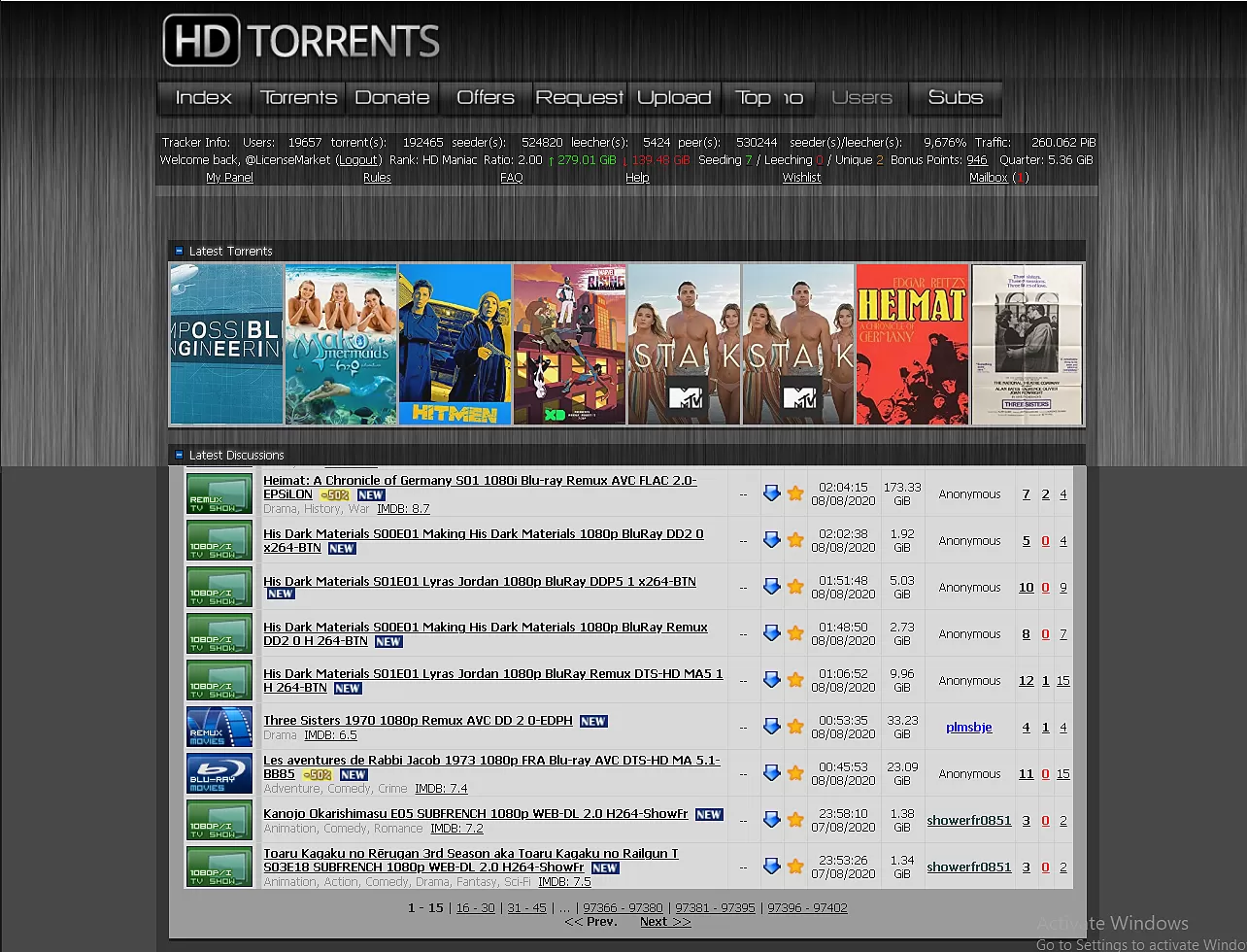The height and width of the screenshot is (952, 1247).
Task: Open the Hitmen poster thumbnail
Action: click(455, 344)
